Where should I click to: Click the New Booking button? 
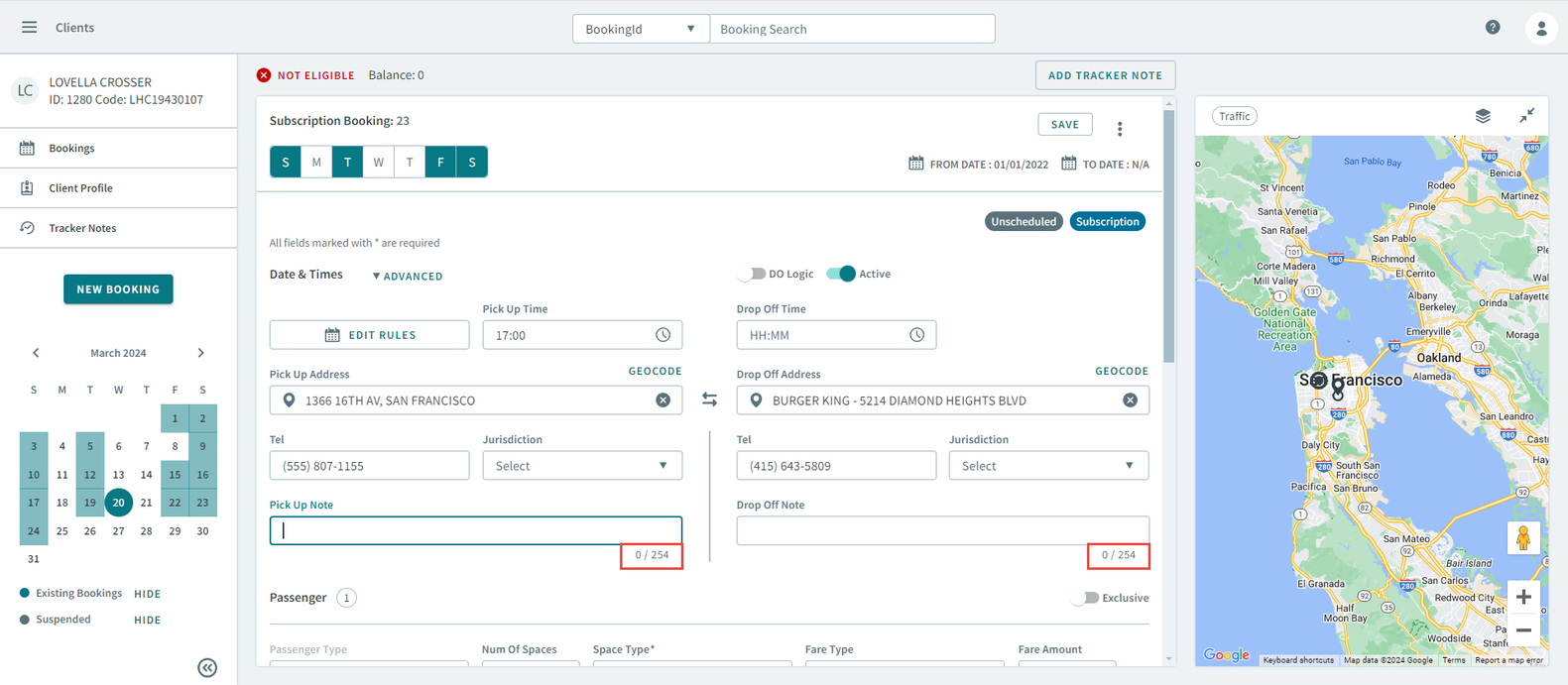(x=118, y=289)
